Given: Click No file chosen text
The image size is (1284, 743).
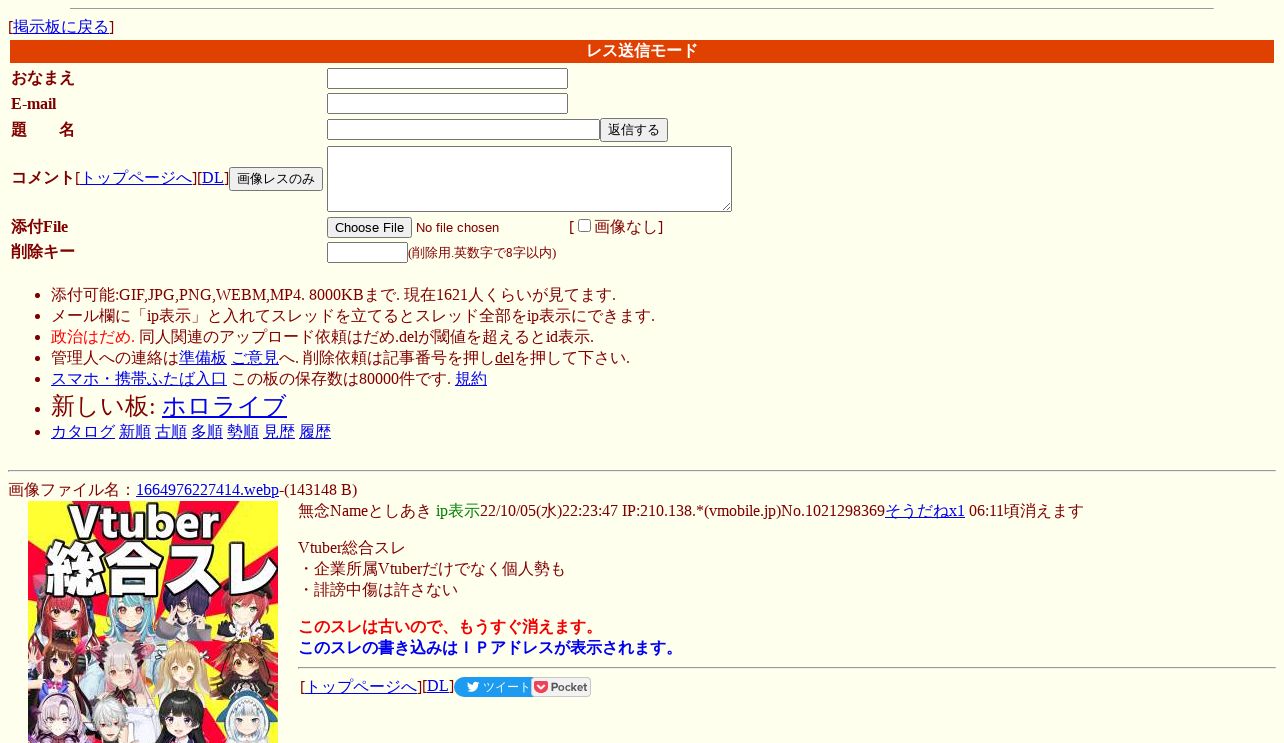Looking at the screenshot, I should [x=457, y=228].
